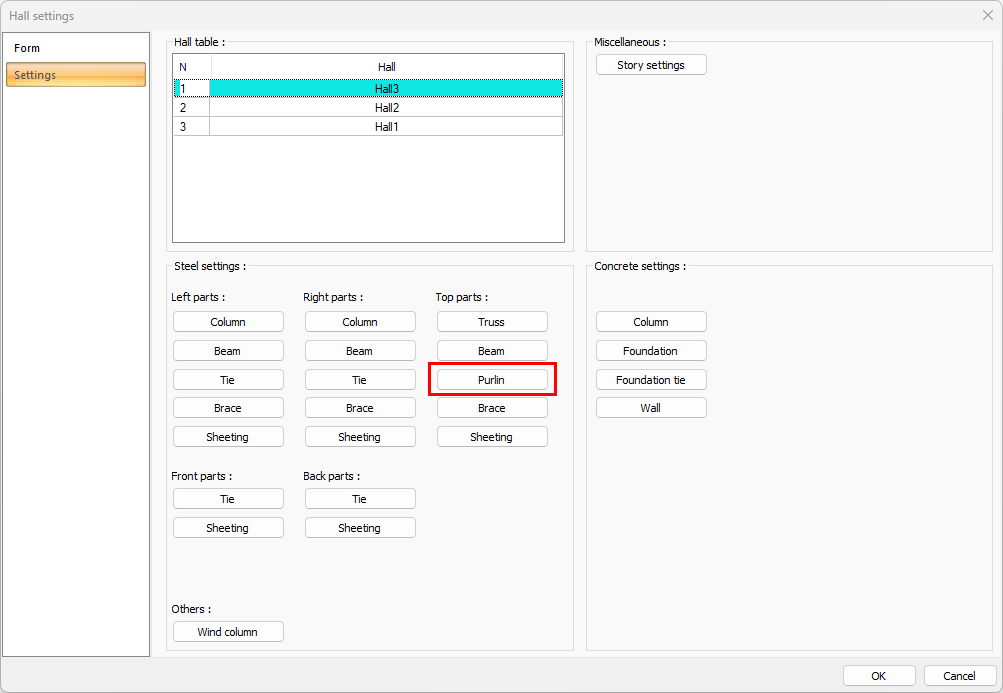The height and width of the screenshot is (693, 1003).
Task: Open Left parts Column settings
Action: (x=228, y=322)
